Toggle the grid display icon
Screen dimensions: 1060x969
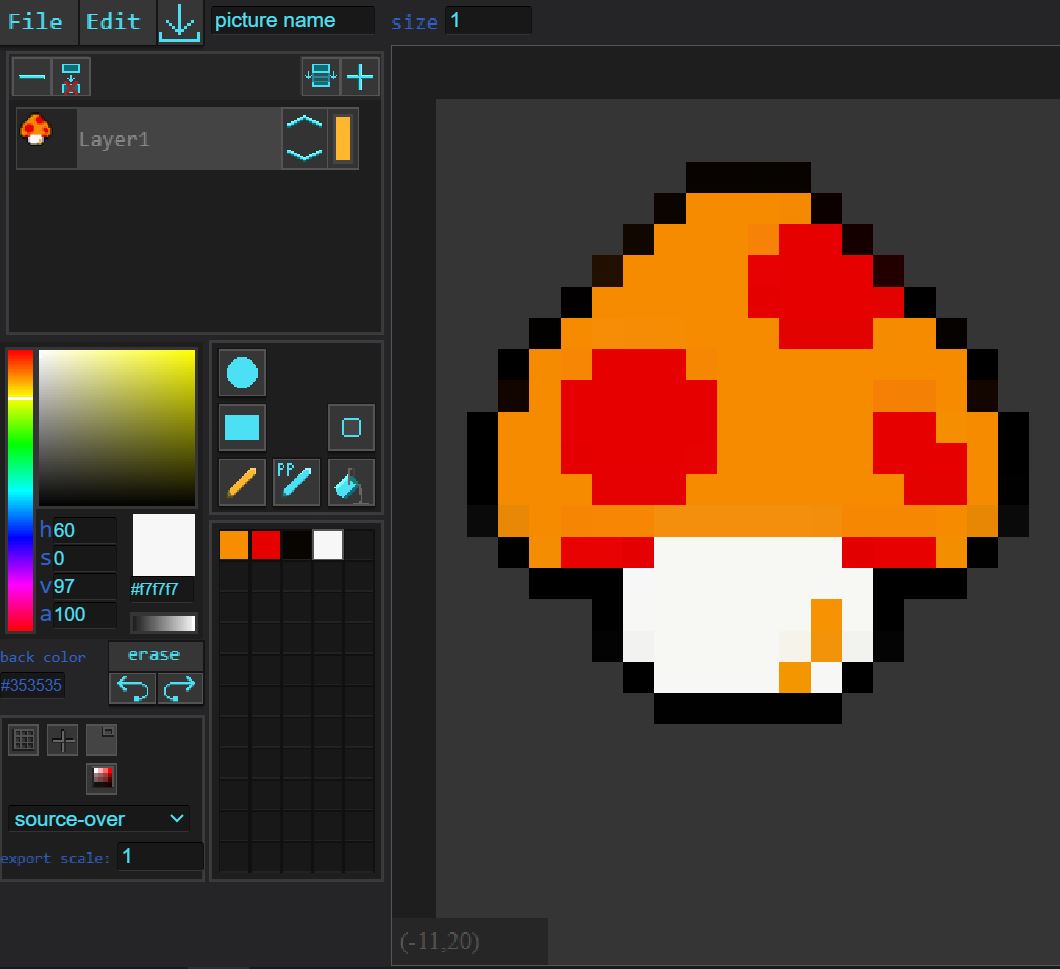coord(24,740)
